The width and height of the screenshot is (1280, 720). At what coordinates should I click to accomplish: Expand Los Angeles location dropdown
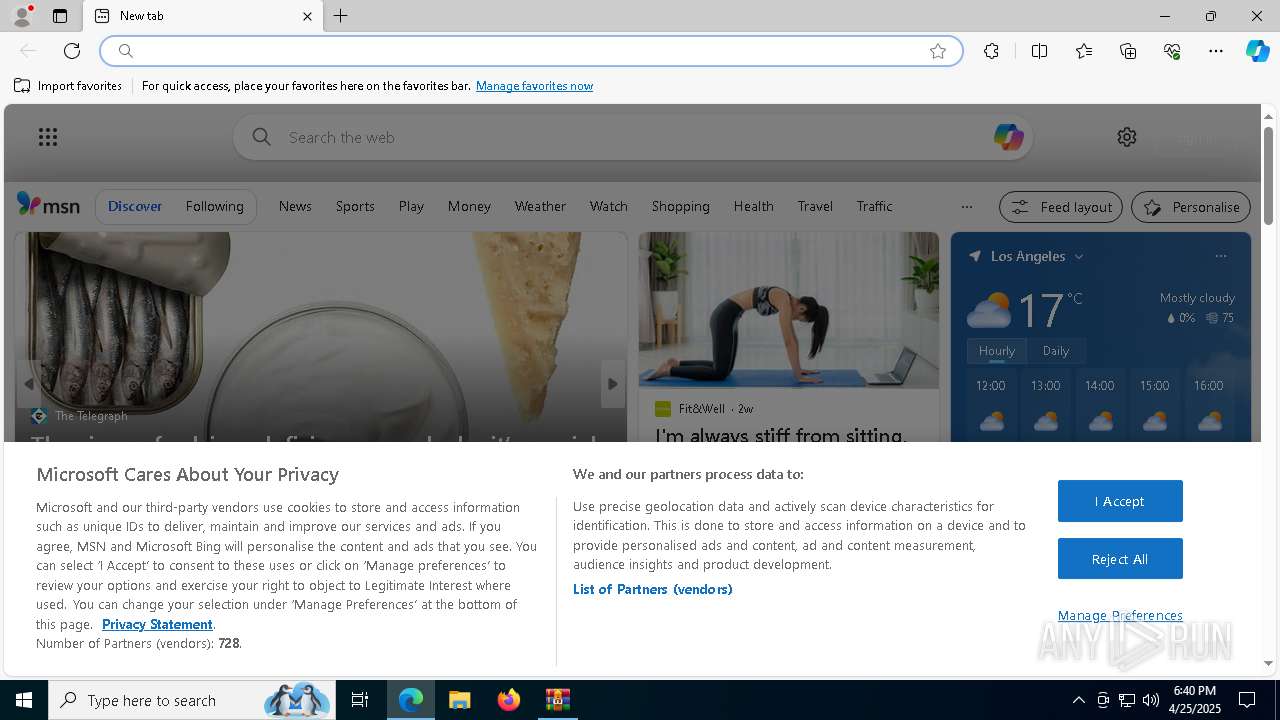(1079, 257)
